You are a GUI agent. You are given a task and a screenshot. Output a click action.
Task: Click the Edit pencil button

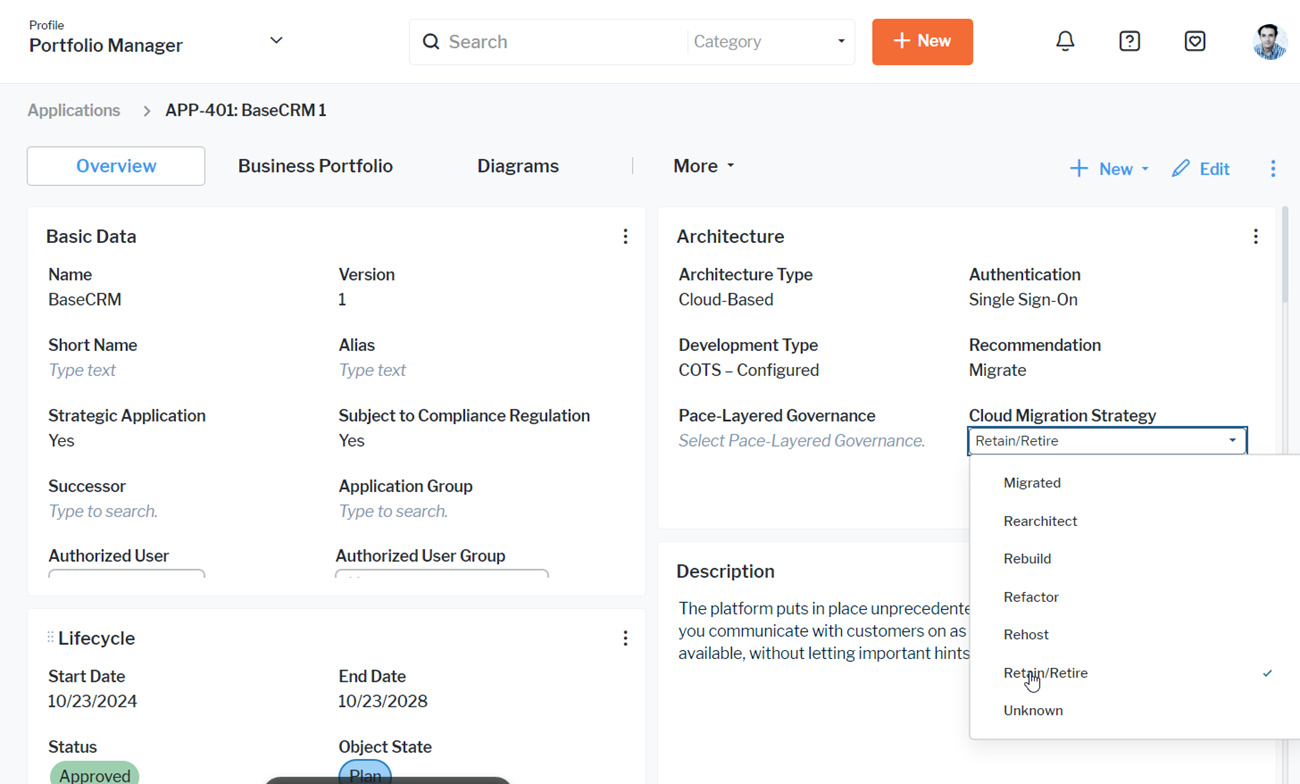(1201, 169)
